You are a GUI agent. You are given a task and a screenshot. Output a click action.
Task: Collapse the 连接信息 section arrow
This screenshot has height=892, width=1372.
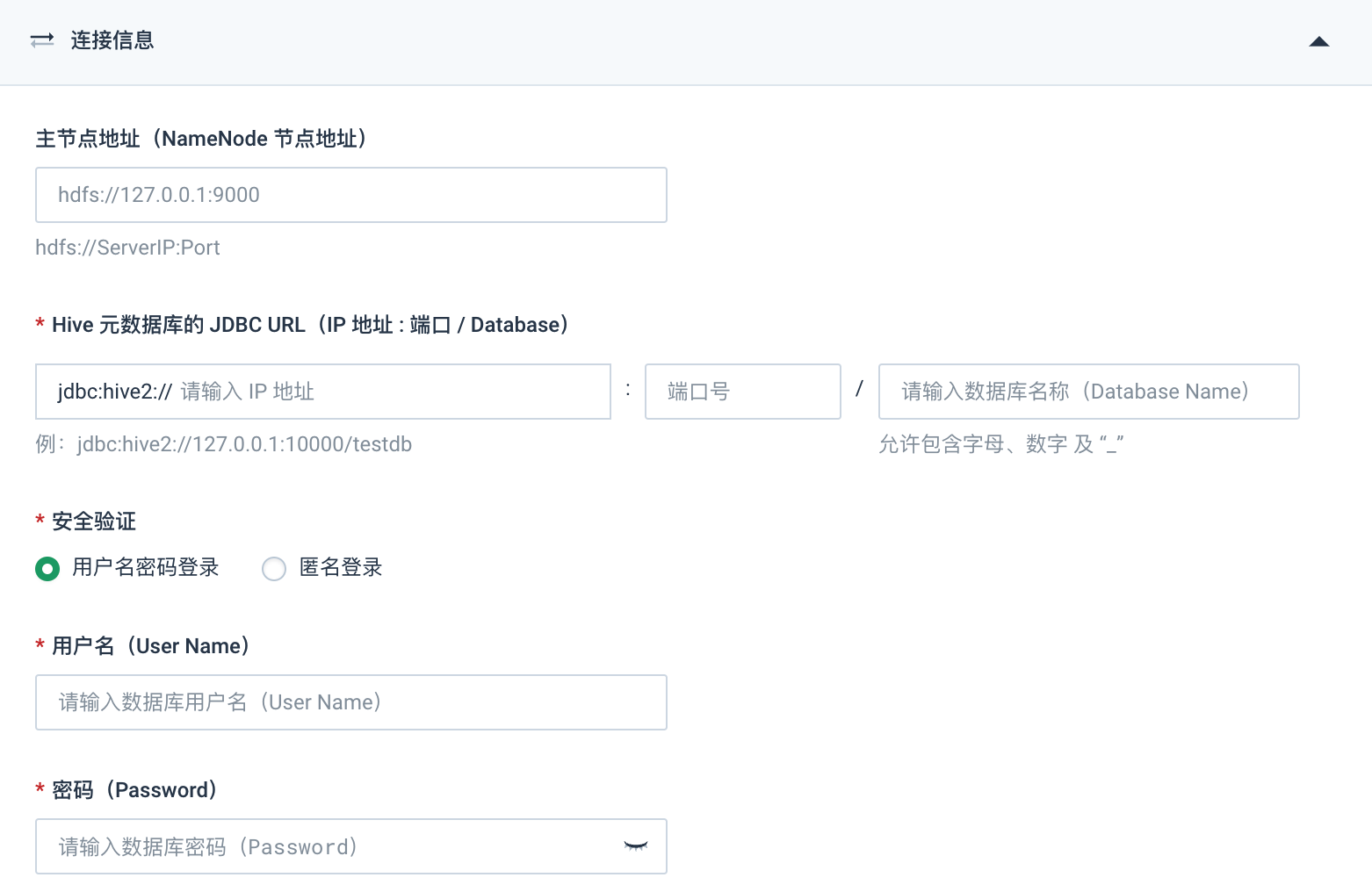1318,41
